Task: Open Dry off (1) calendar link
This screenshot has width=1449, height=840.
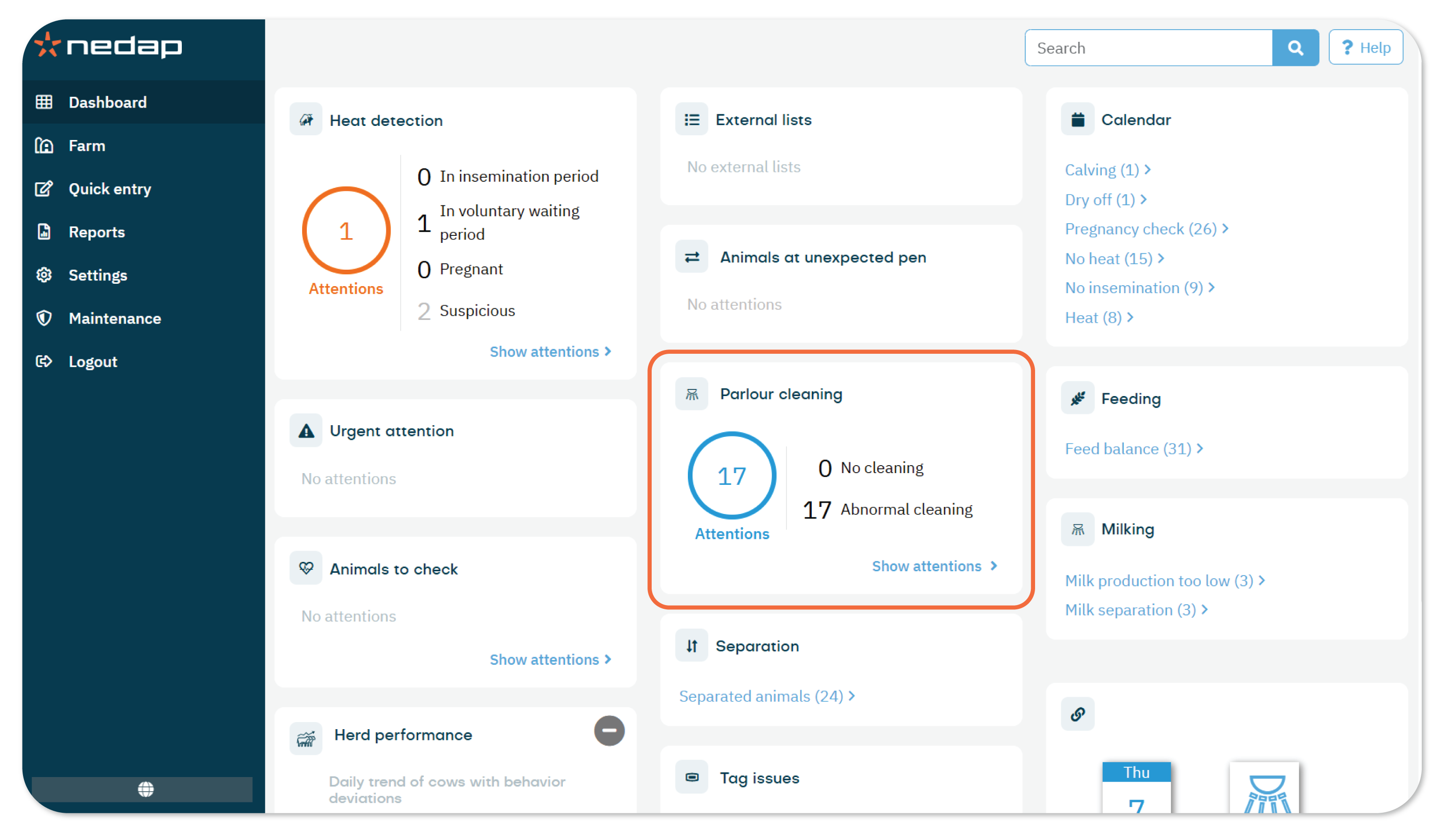Action: (x=1106, y=200)
